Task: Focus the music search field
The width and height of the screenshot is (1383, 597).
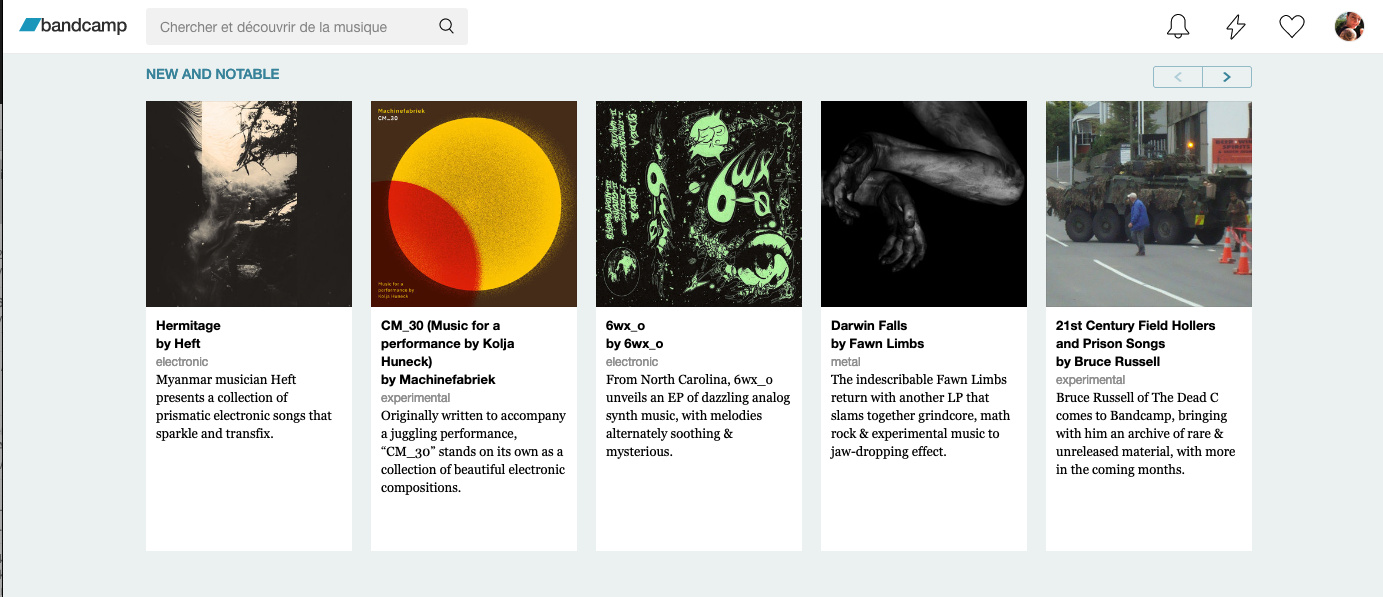Action: [290, 27]
